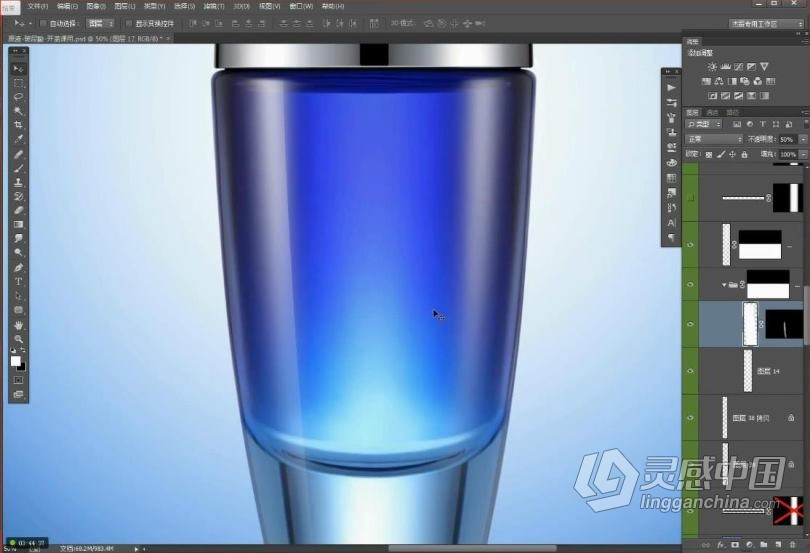Viewport: 810px width, 553px height.
Task: Select the Gradient tool
Action: click(x=18, y=224)
